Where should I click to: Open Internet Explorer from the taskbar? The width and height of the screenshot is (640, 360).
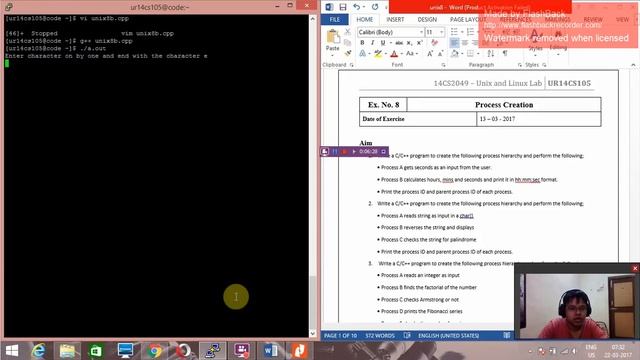(x=38, y=351)
